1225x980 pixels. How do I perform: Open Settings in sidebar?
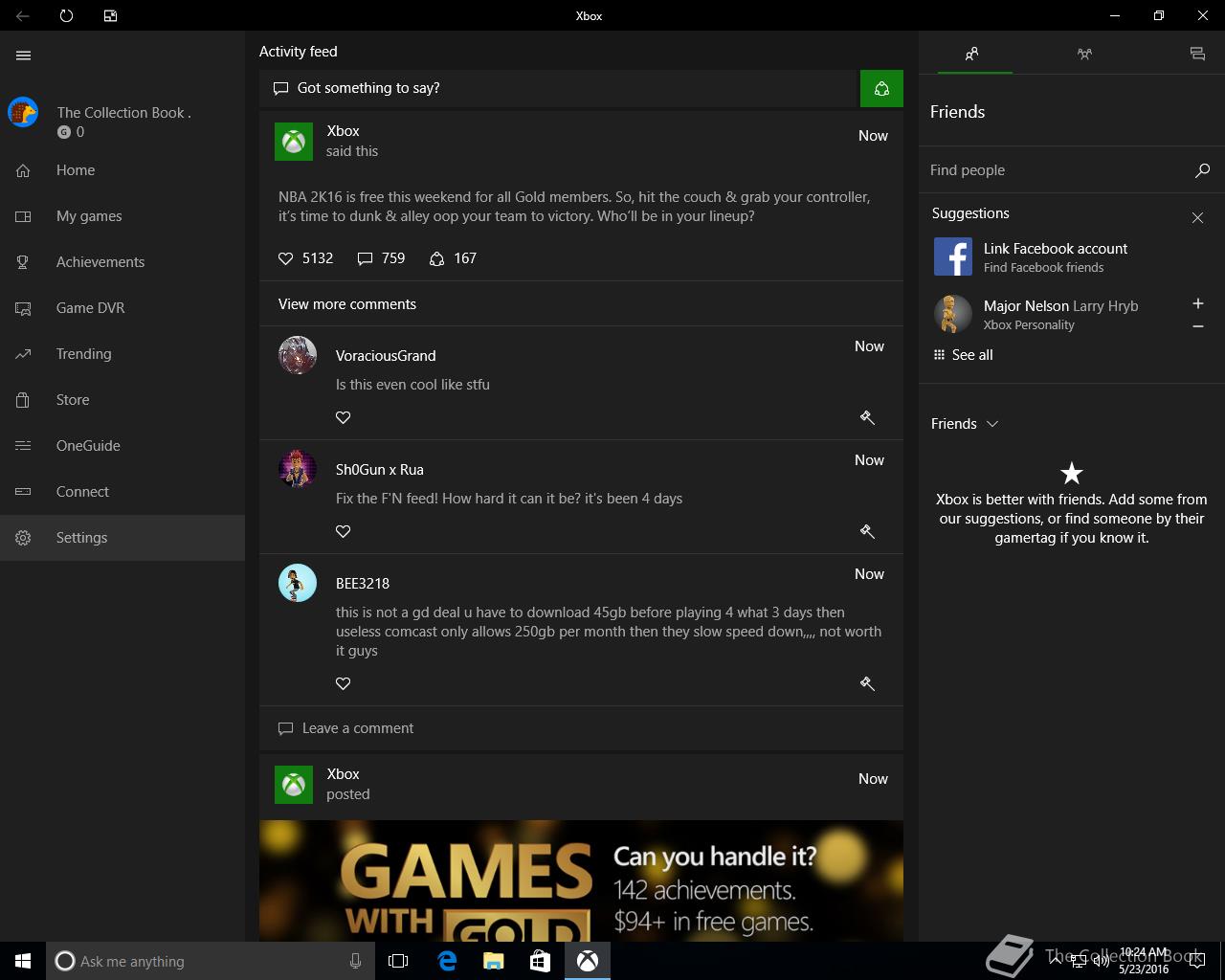tap(122, 538)
